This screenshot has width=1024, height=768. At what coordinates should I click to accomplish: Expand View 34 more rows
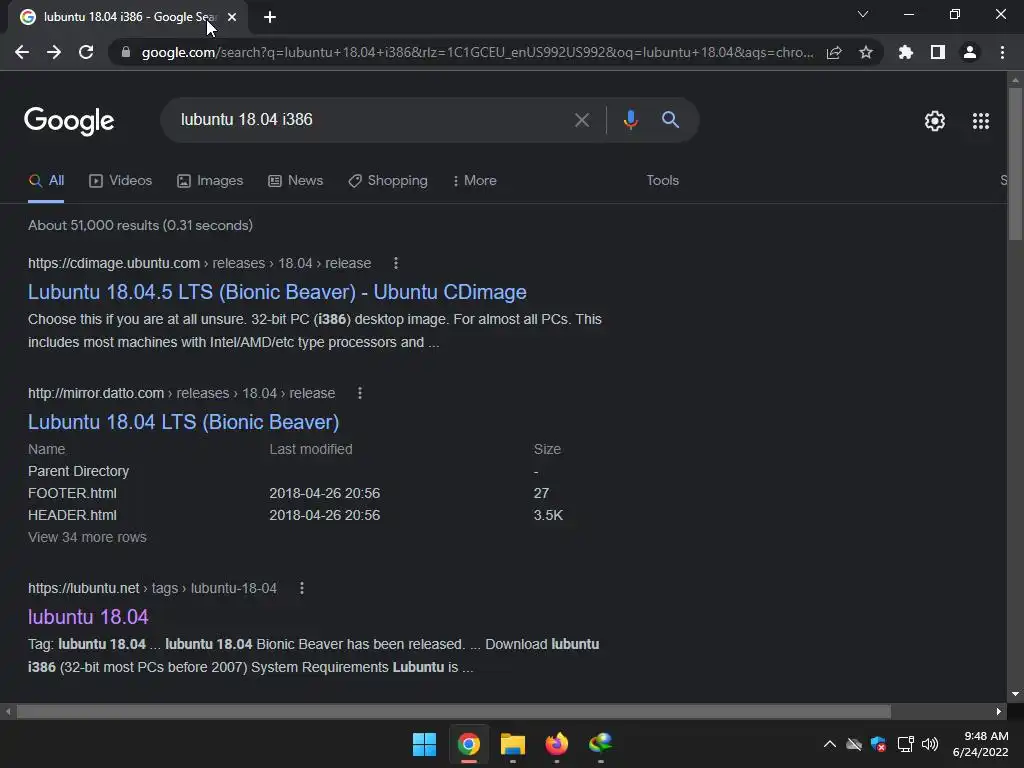coord(88,537)
